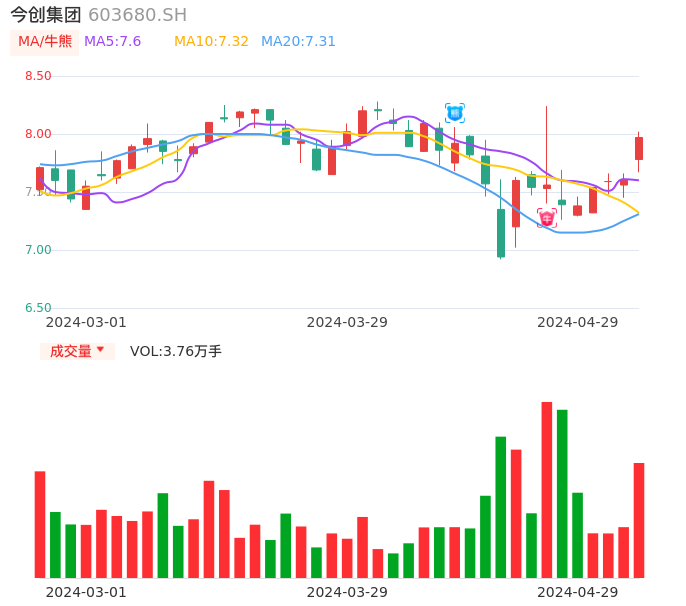
Task: Click the pink bull (牛) signal marker
Action: coord(547,218)
